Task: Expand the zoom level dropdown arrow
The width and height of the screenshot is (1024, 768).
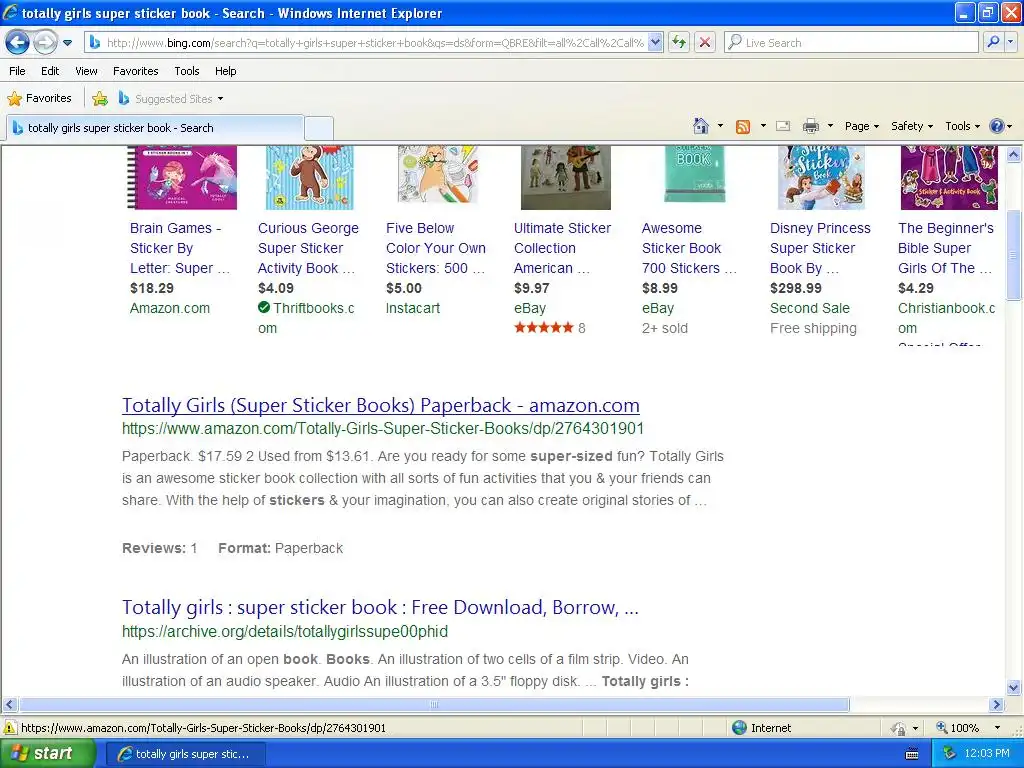Action: [x=997, y=728]
